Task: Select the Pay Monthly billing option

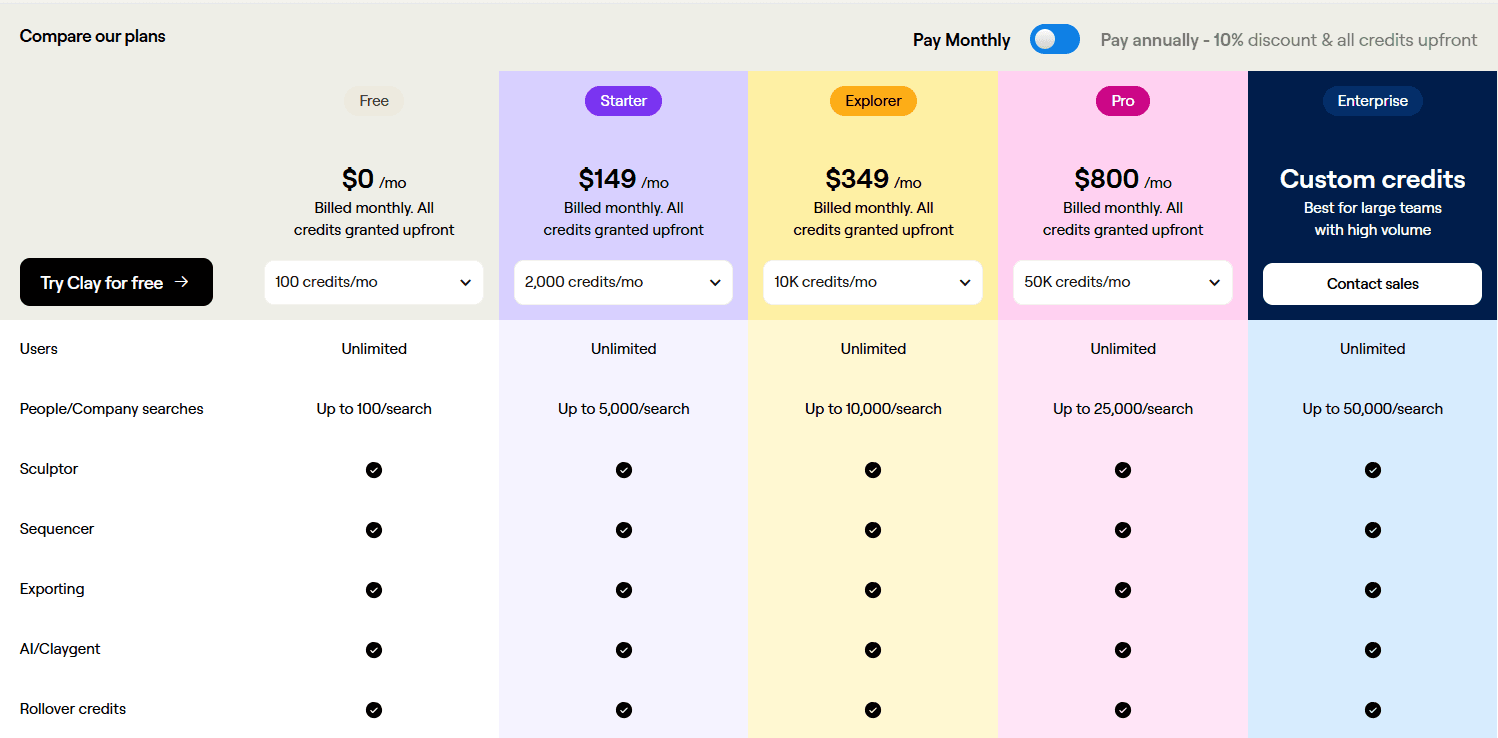Action: [x=961, y=40]
